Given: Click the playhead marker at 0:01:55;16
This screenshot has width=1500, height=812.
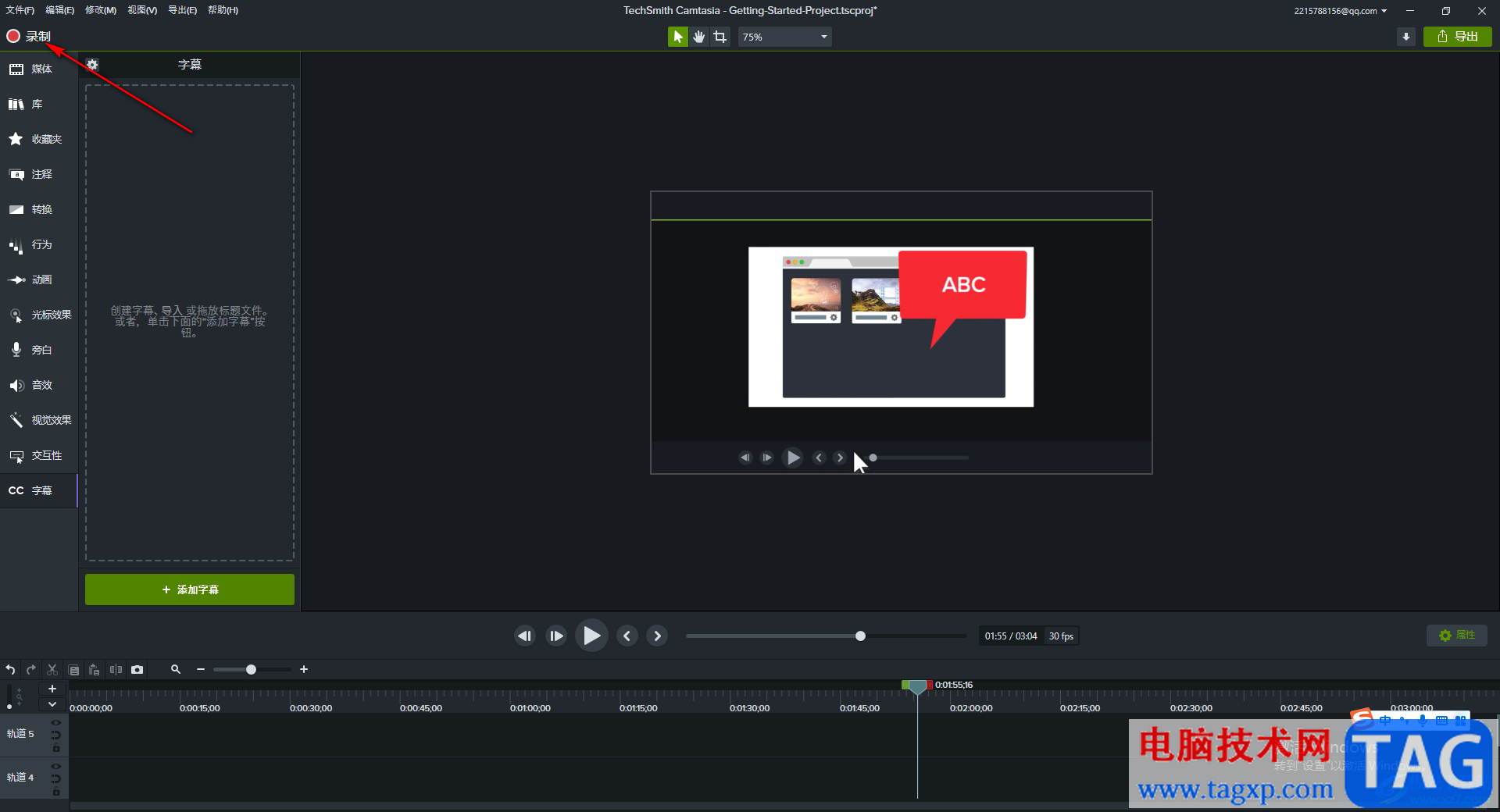Looking at the screenshot, I should coord(918,686).
